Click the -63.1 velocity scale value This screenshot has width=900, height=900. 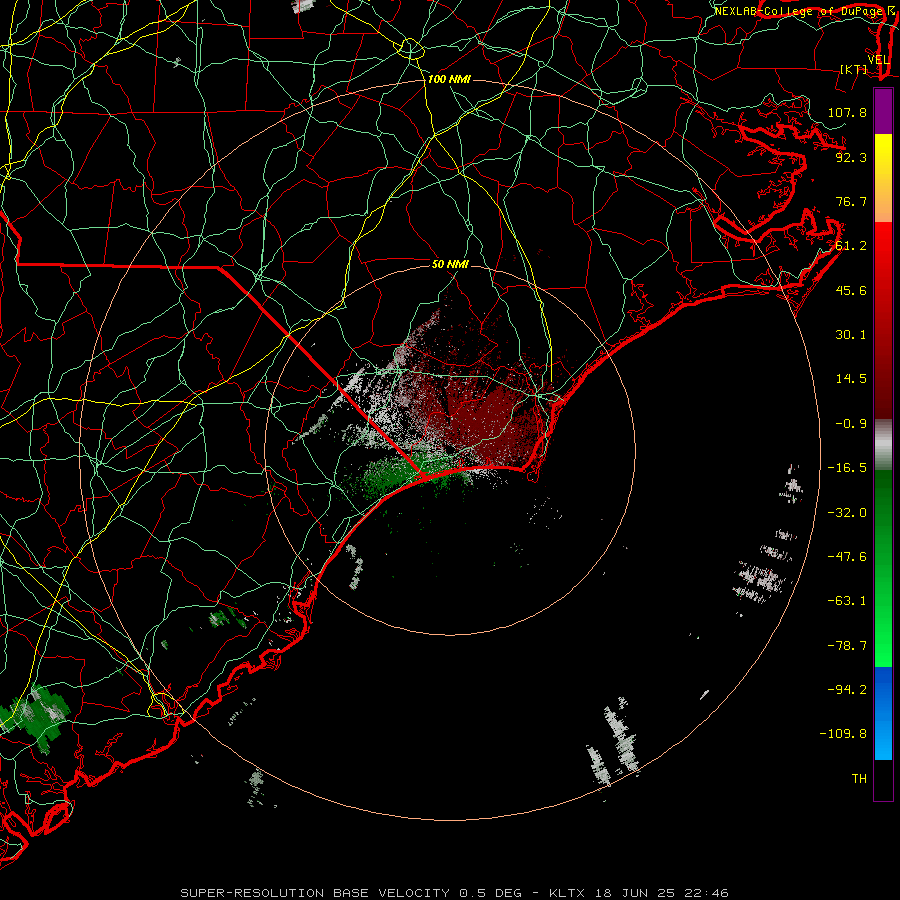point(847,601)
